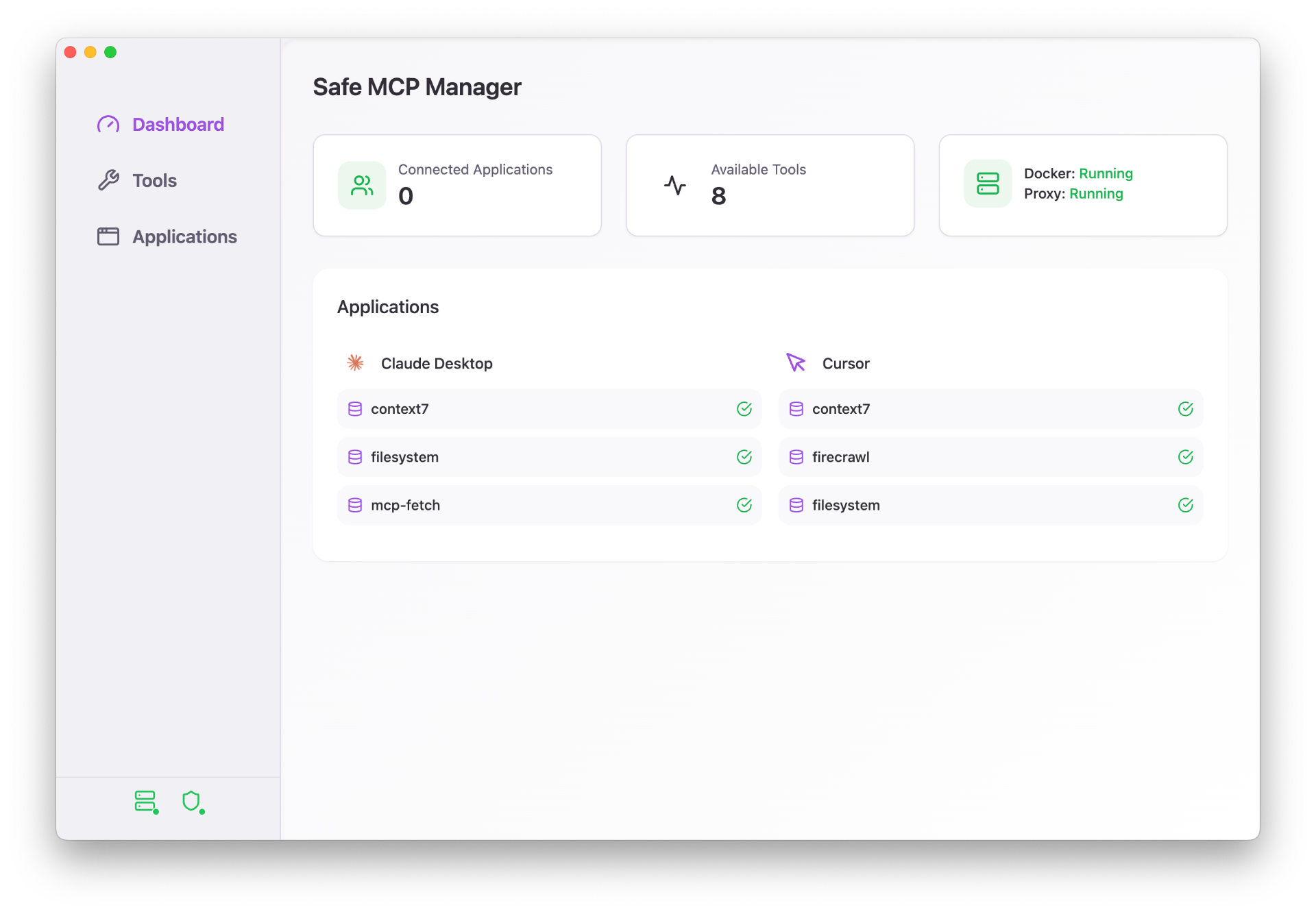Toggle the status check for firecrawl under Cursor

[x=1186, y=456]
